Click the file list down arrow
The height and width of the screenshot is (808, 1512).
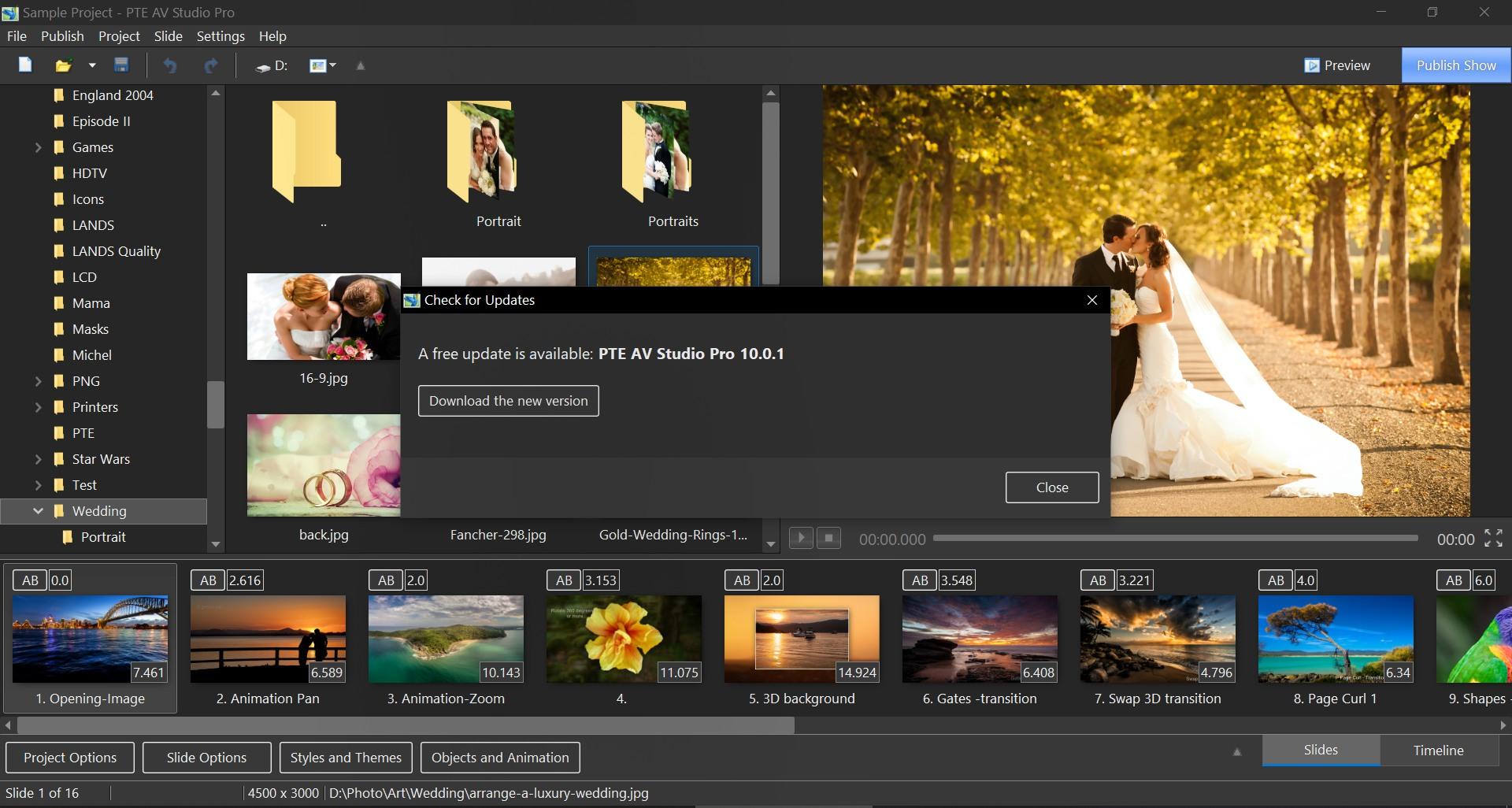[x=771, y=544]
